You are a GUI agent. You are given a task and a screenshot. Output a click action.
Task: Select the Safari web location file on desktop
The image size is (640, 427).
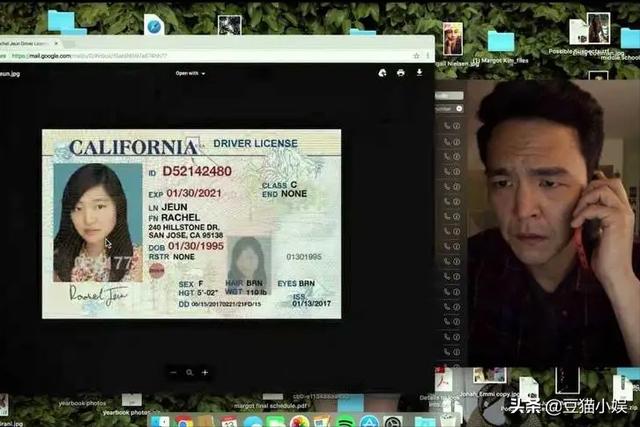[154, 25]
